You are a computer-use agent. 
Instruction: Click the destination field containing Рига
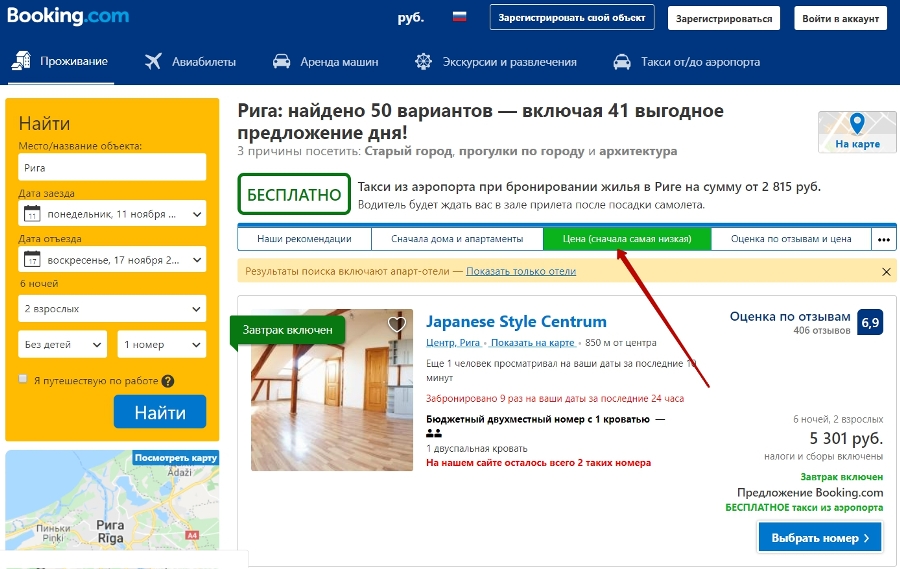pos(112,168)
